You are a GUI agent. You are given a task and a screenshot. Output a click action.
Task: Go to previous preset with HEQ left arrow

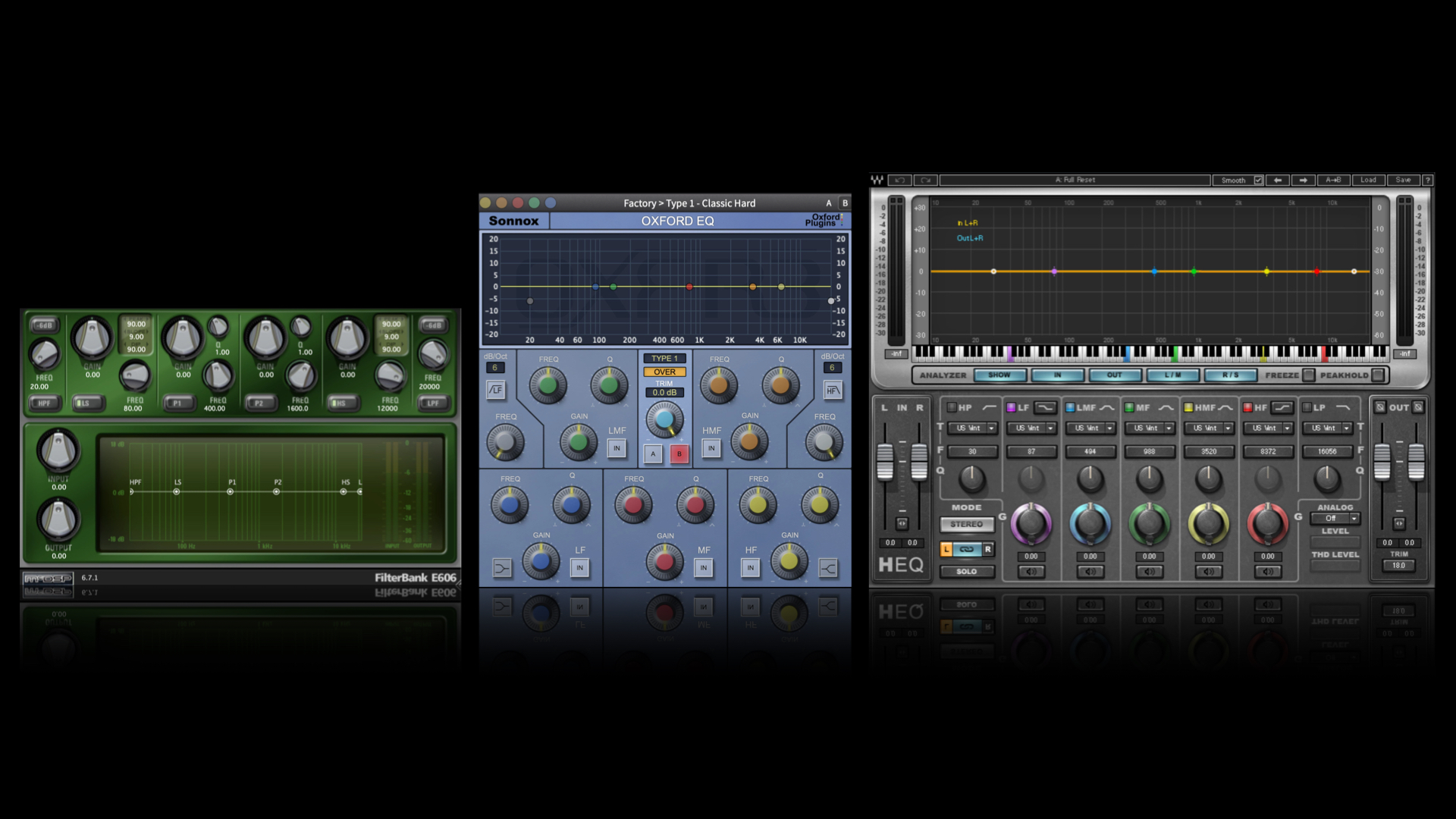pyautogui.click(x=1278, y=180)
